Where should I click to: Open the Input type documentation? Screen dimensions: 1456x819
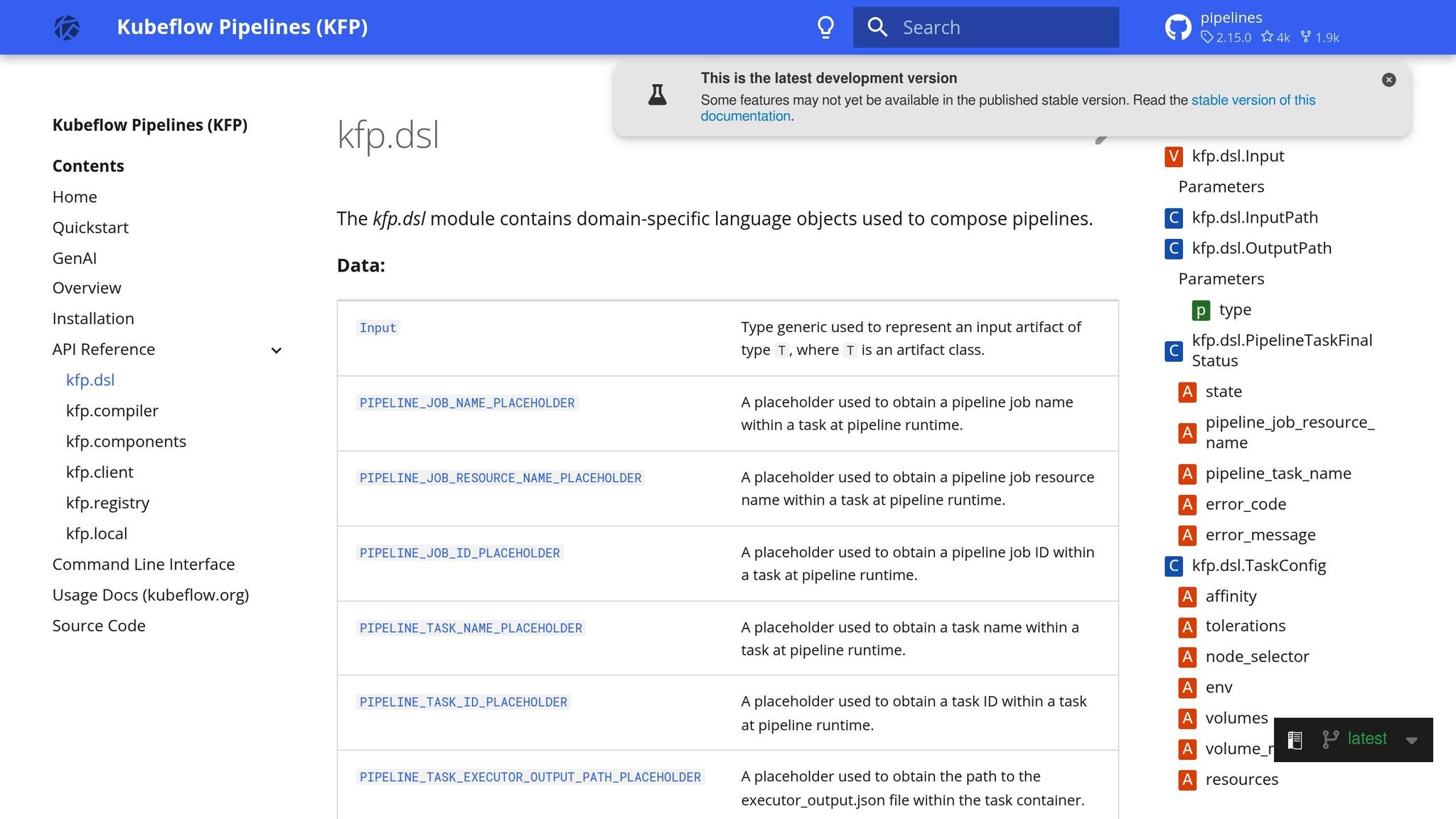[378, 328]
